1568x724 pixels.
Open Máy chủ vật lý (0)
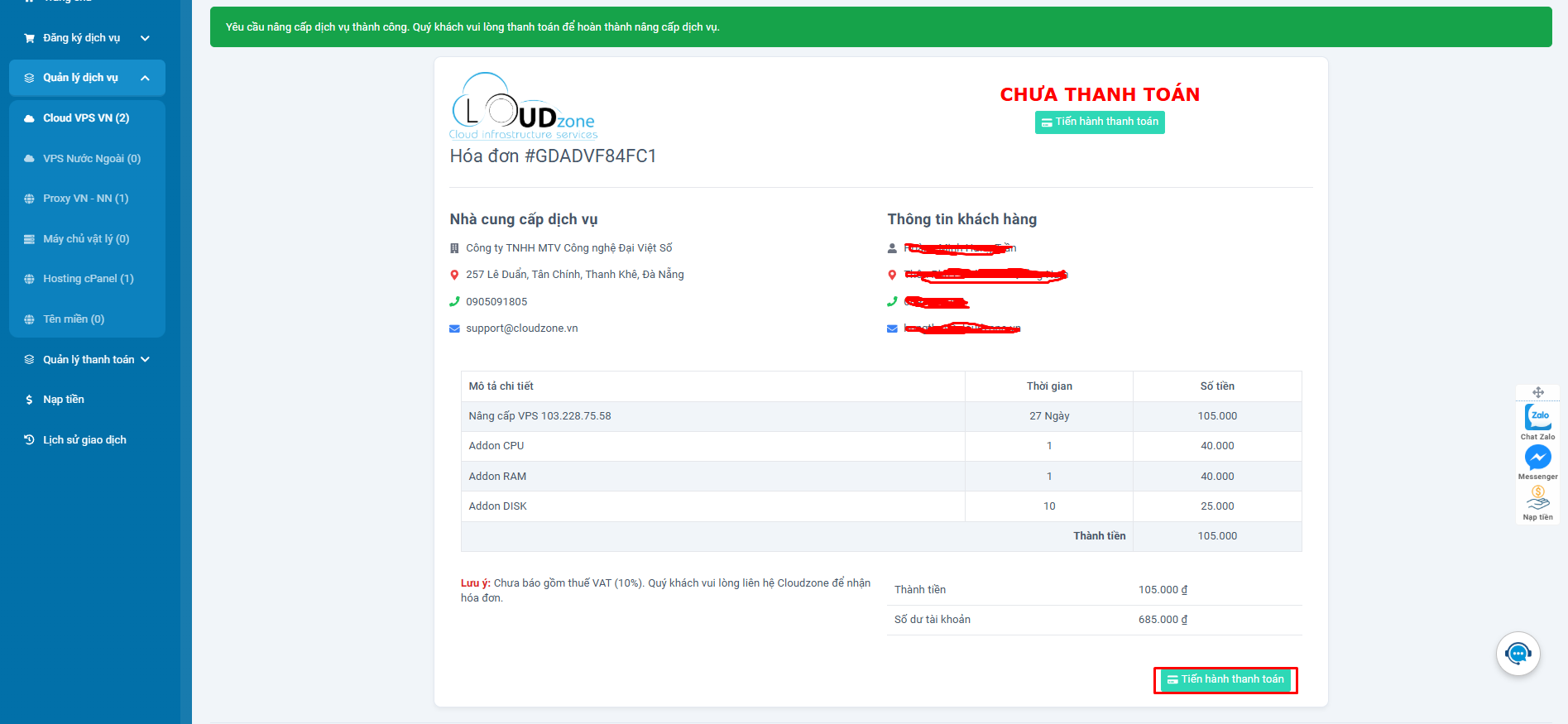point(86,239)
